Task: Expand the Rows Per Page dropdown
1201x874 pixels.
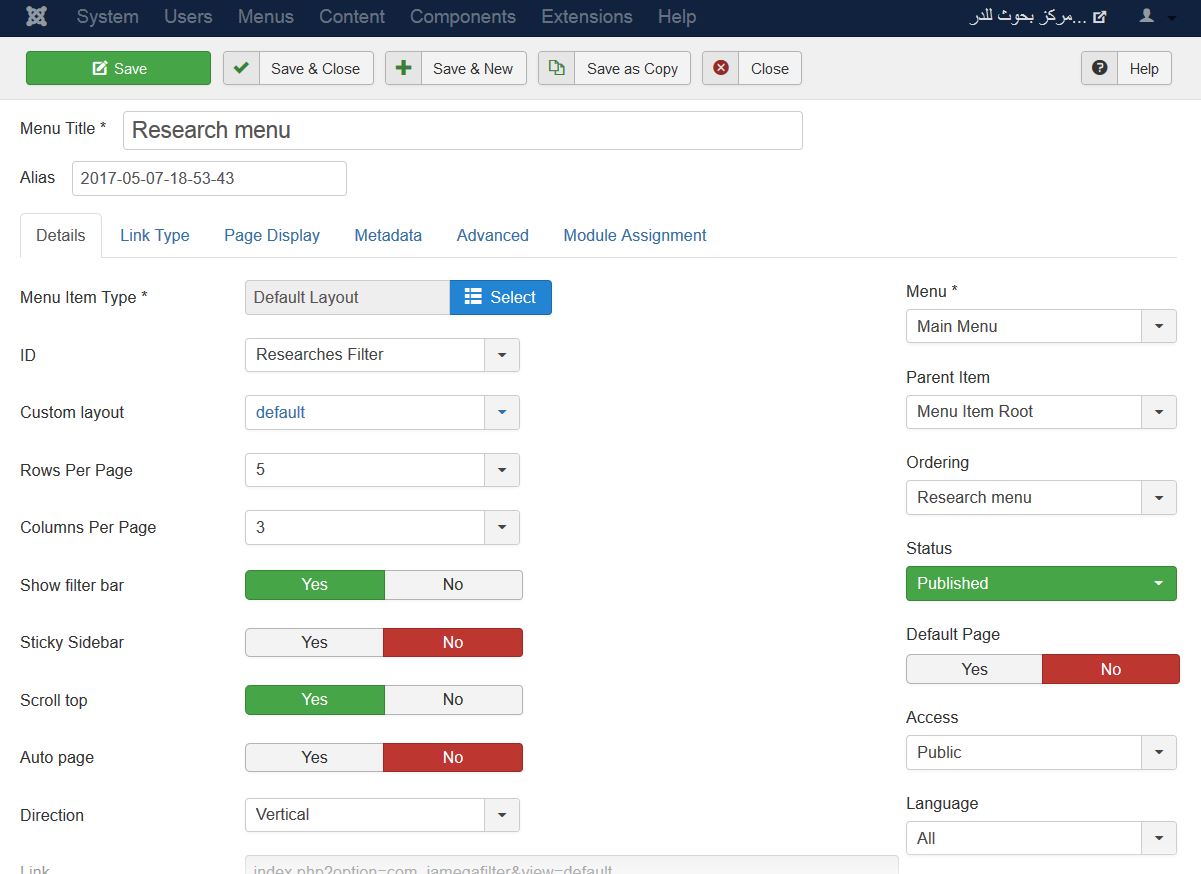Action: (x=501, y=470)
